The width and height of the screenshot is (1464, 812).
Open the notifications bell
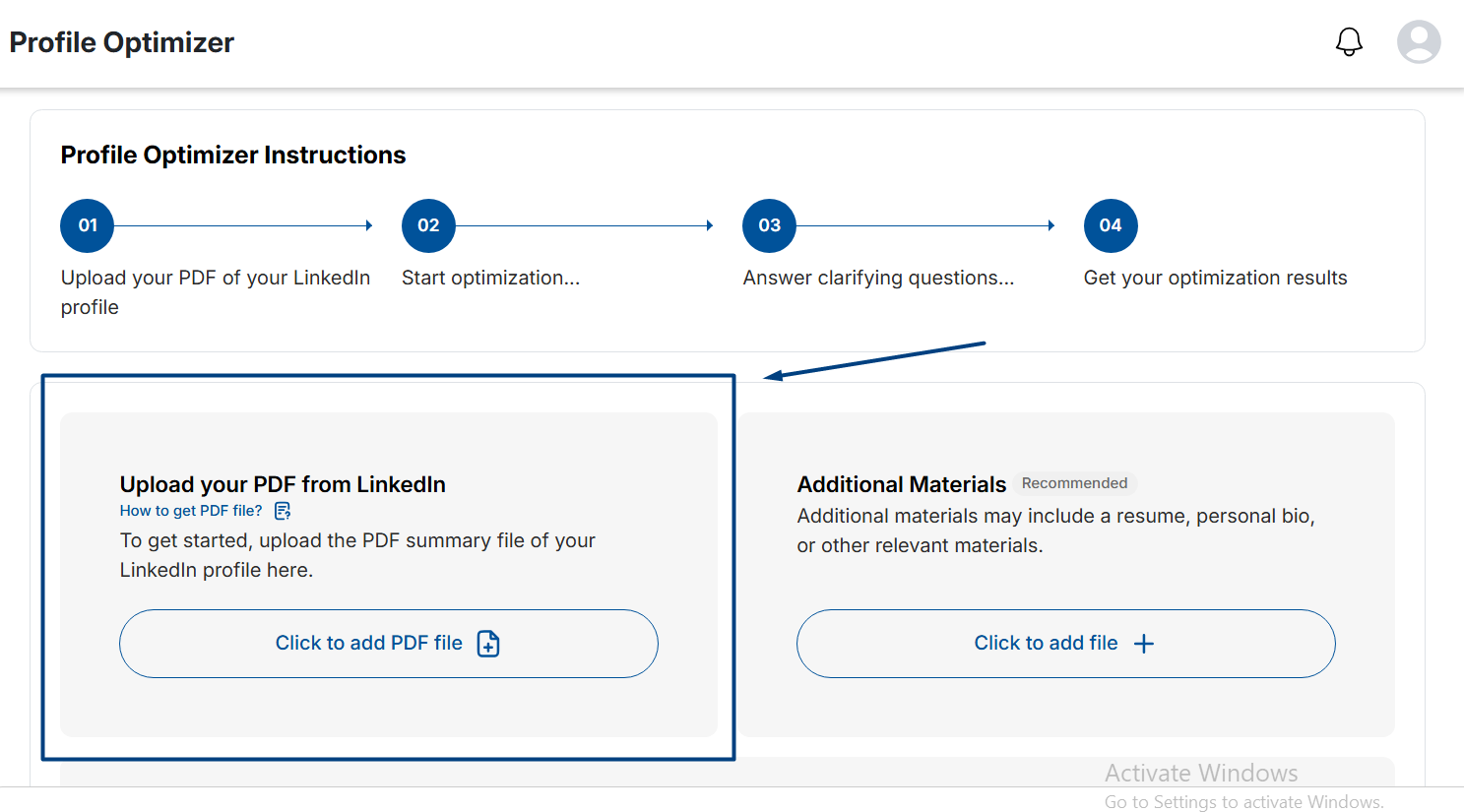click(1349, 42)
